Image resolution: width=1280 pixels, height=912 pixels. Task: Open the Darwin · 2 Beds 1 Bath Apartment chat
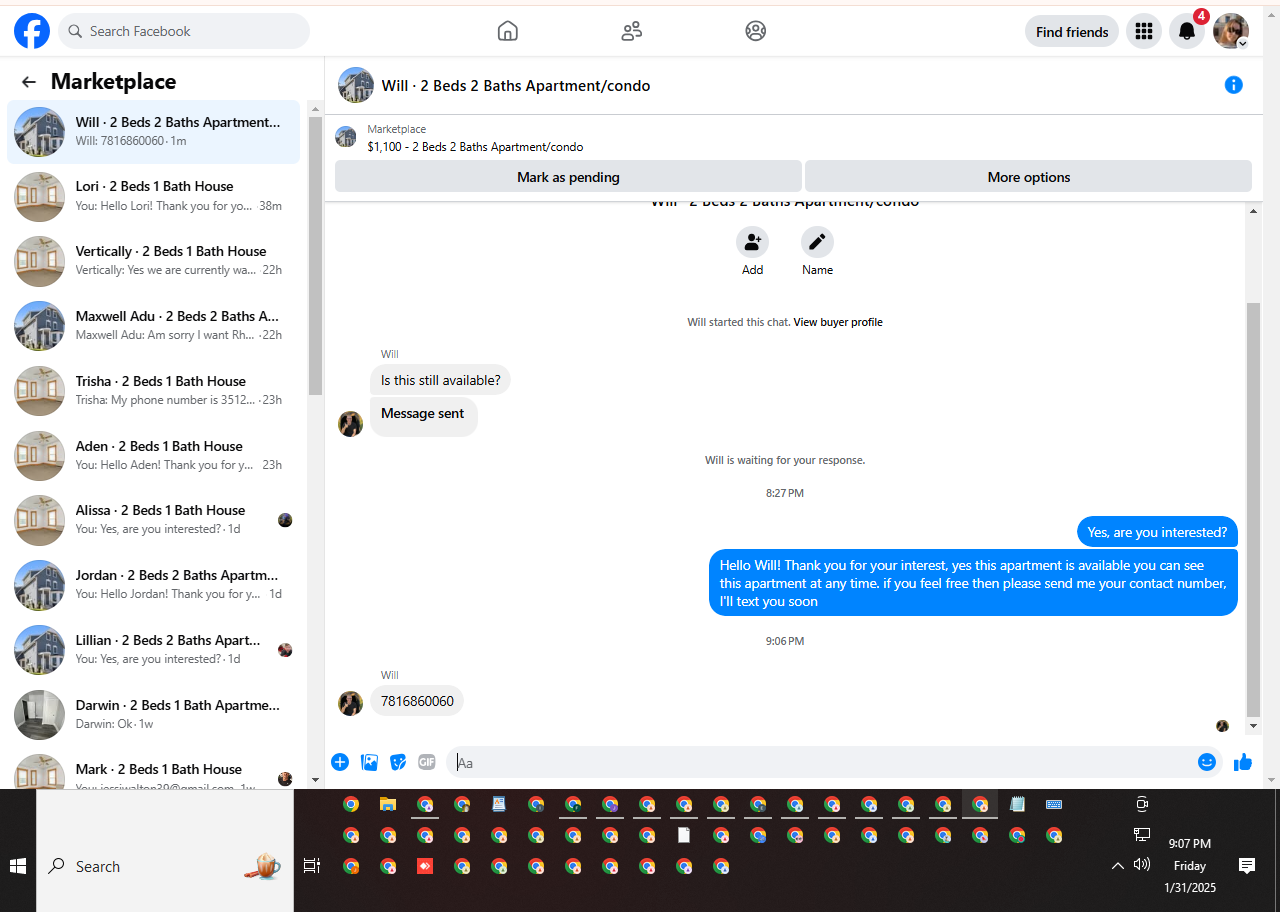coord(154,714)
